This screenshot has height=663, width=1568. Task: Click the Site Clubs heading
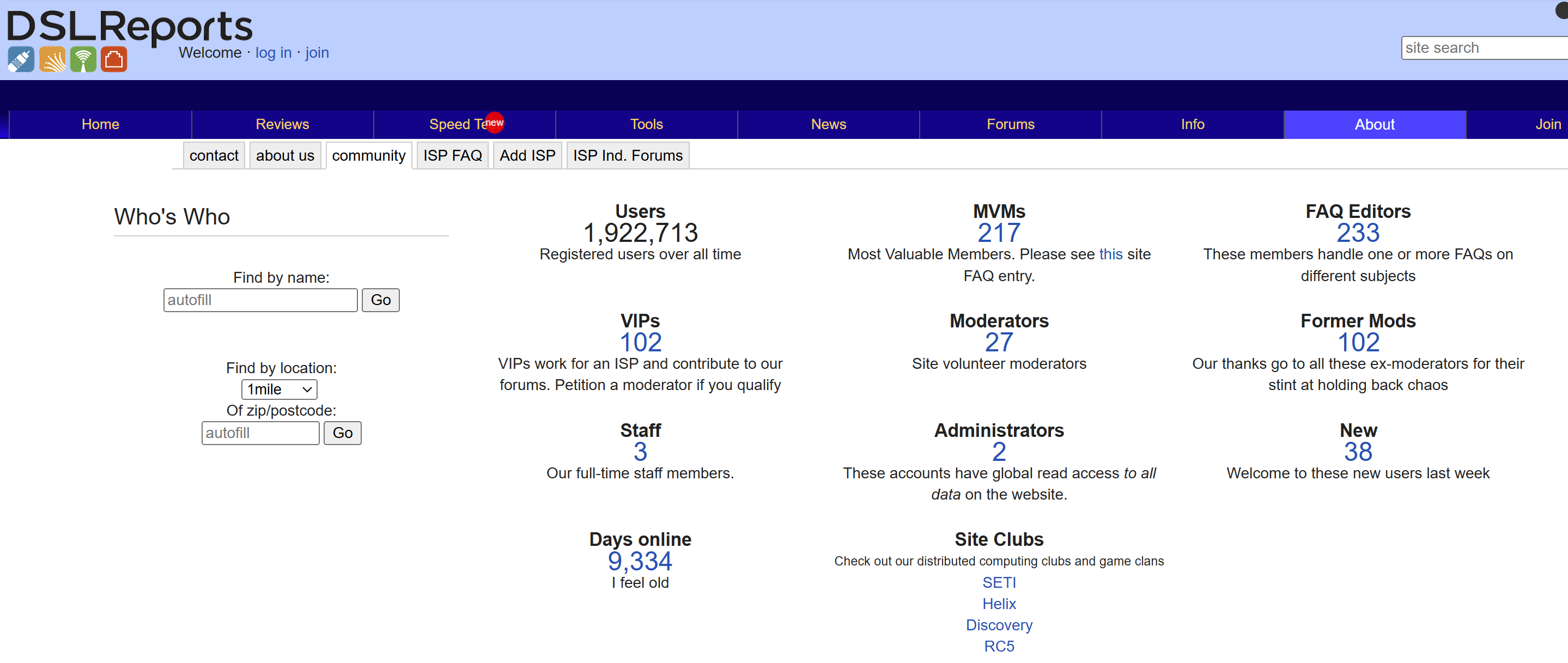click(999, 539)
